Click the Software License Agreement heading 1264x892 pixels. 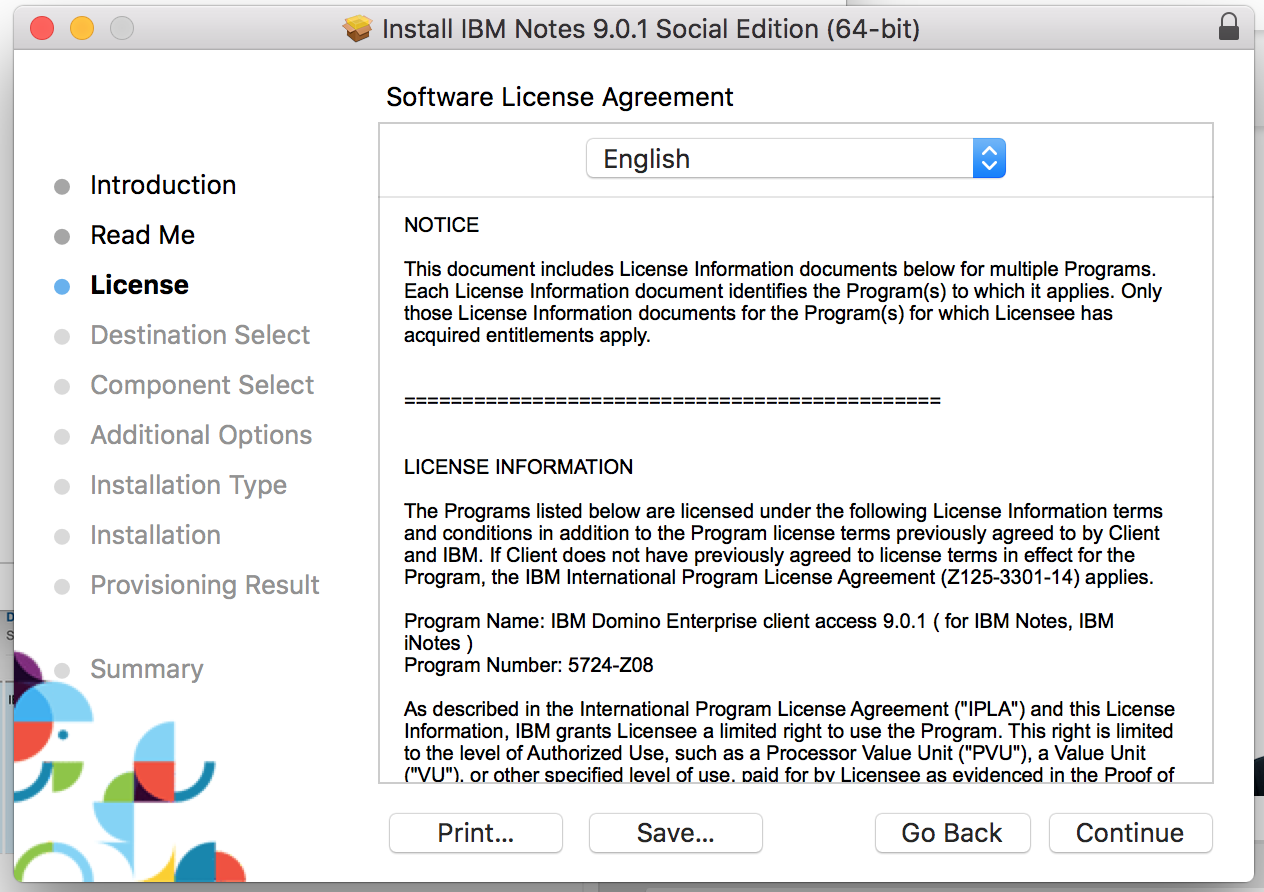point(560,97)
